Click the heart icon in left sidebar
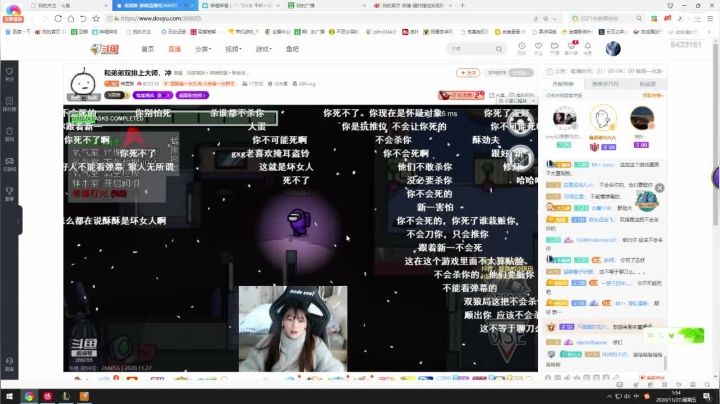 click(10, 72)
